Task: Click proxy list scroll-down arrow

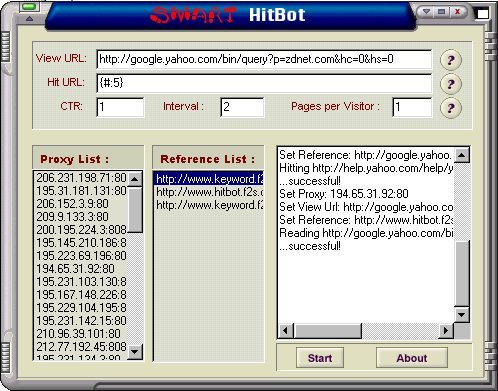Action: tap(135, 351)
